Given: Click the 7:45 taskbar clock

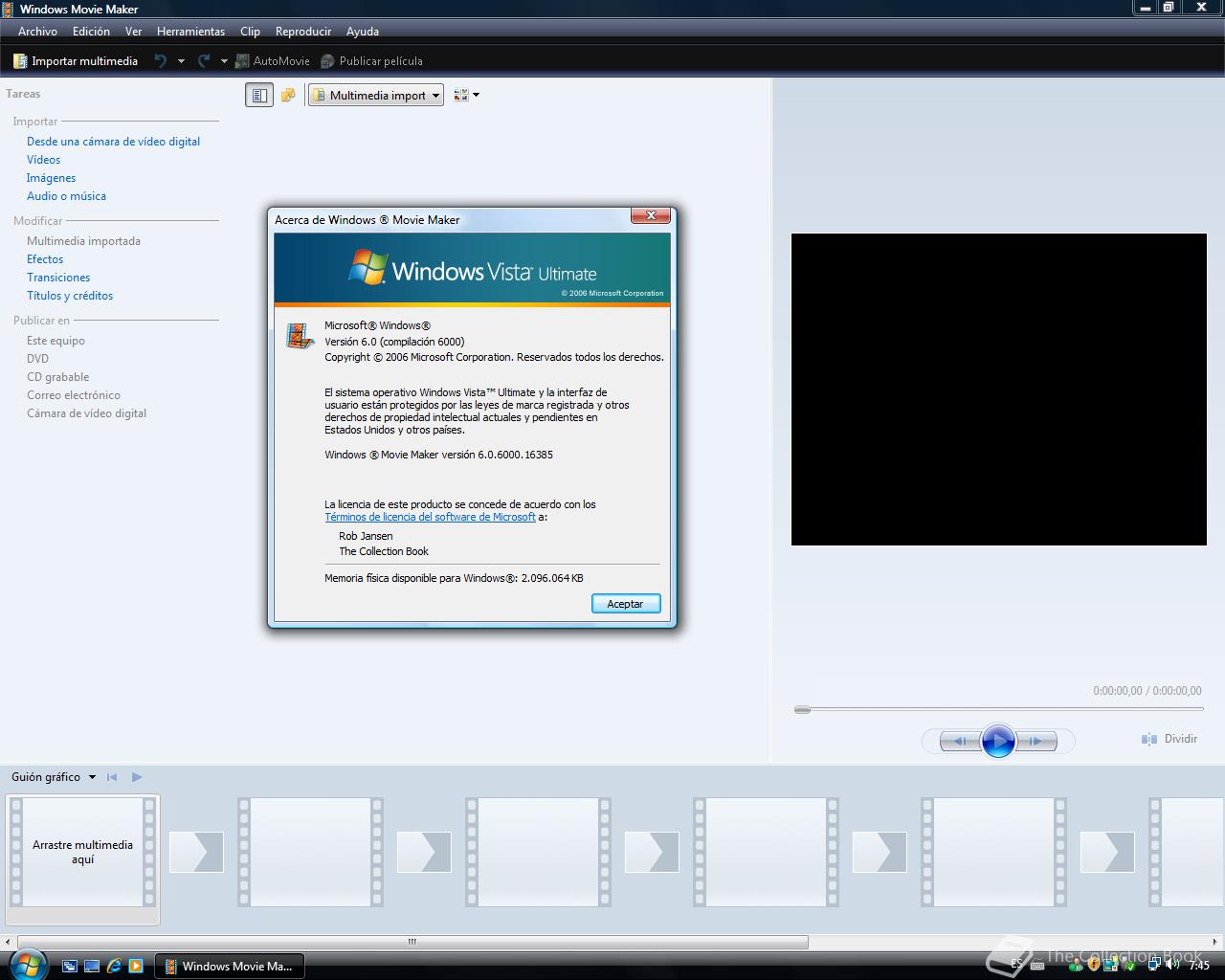Looking at the screenshot, I should tap(1199, 965).
